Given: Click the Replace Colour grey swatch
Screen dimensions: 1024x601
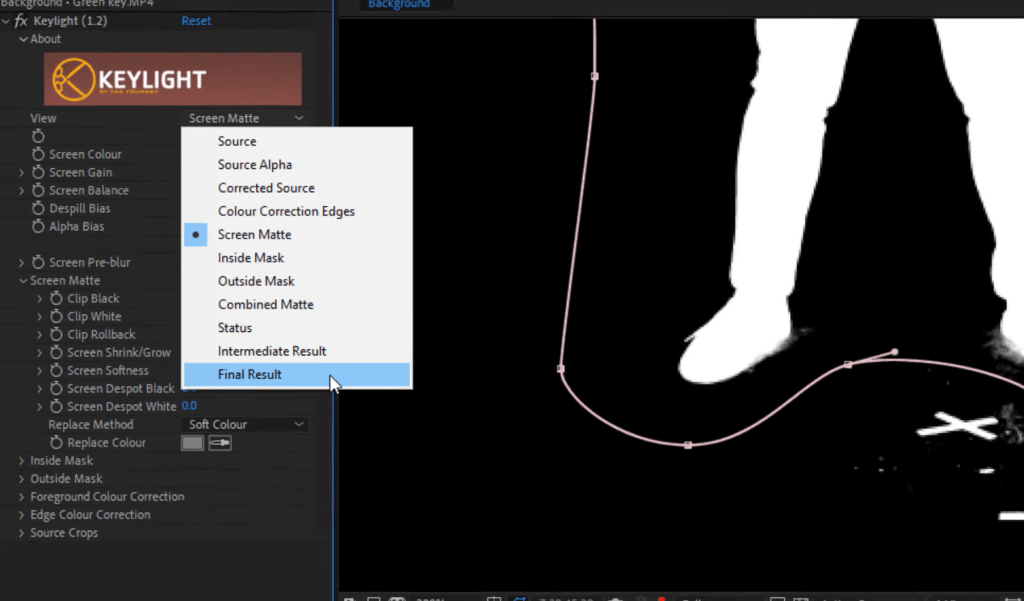Looking at the screenshot, I should (192, 443).
